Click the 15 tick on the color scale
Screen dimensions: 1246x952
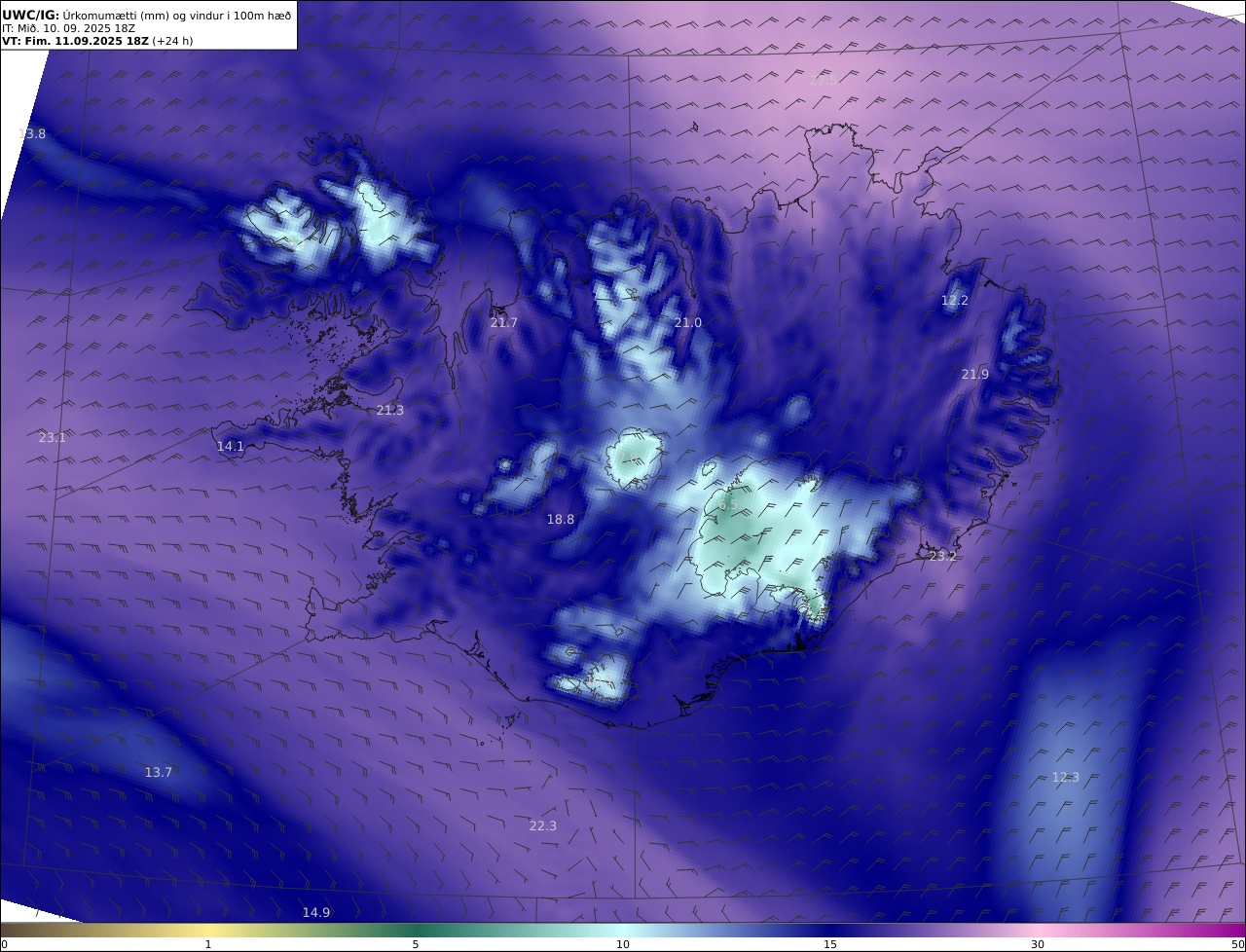coord(830,944)
